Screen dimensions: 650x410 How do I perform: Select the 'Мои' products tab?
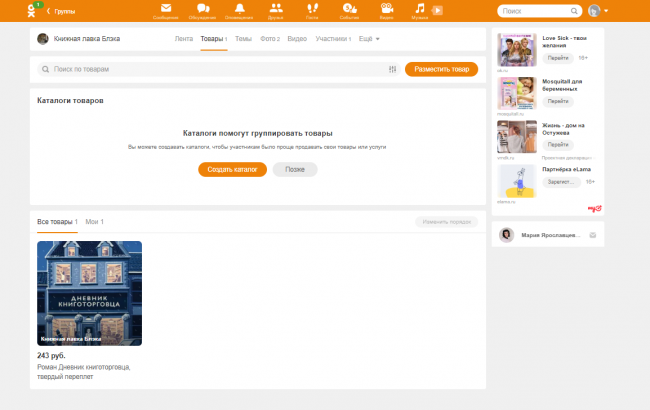point(94,221)
